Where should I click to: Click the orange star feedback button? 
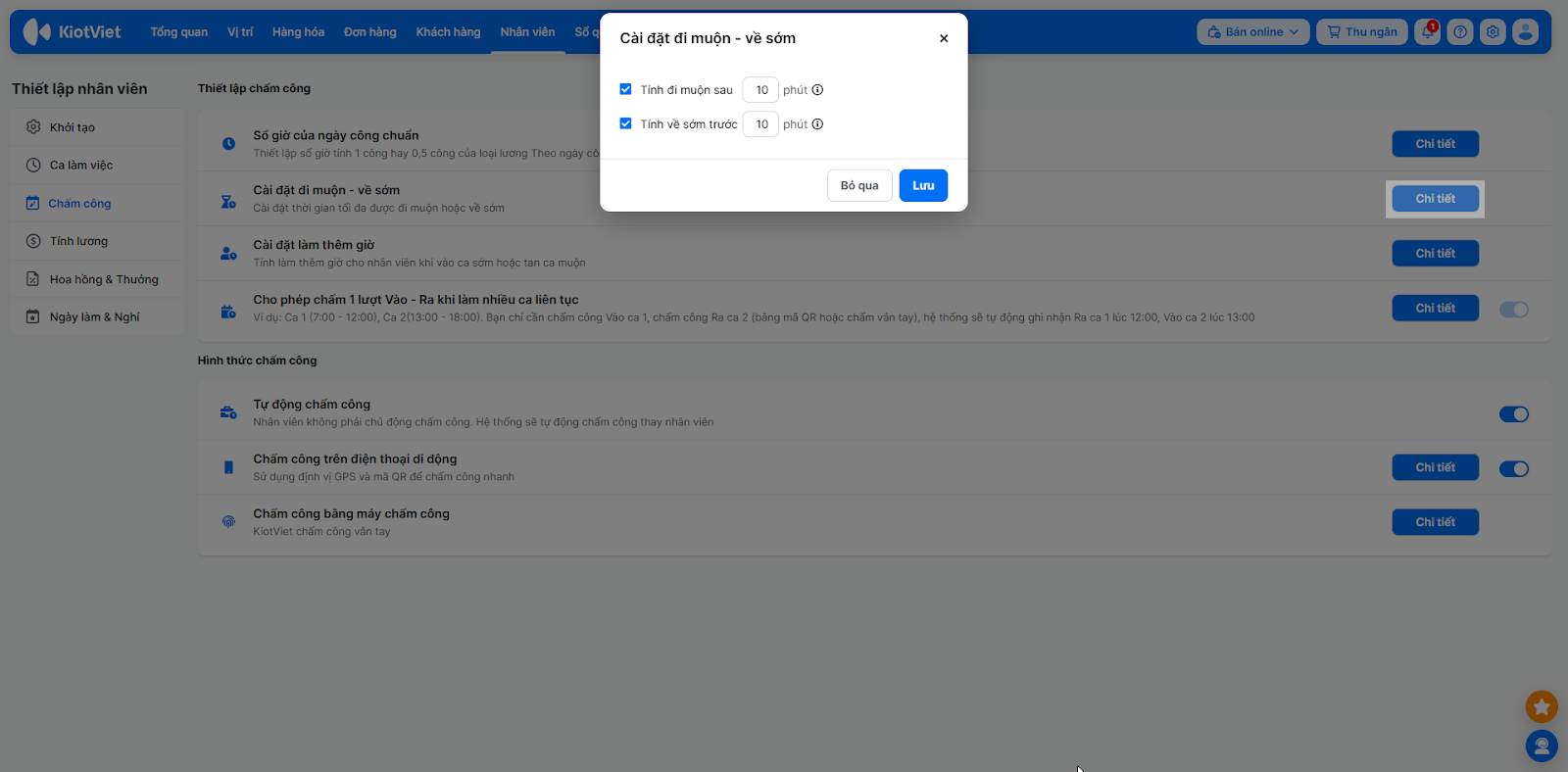coord(1542,706)
